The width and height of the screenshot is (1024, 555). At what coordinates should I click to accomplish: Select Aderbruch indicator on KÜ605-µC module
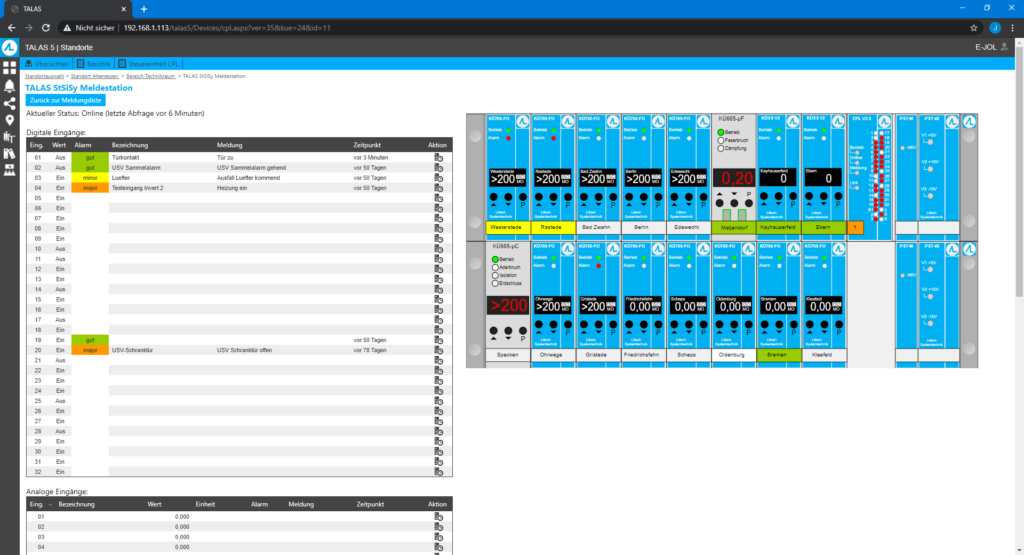[495, 268]
